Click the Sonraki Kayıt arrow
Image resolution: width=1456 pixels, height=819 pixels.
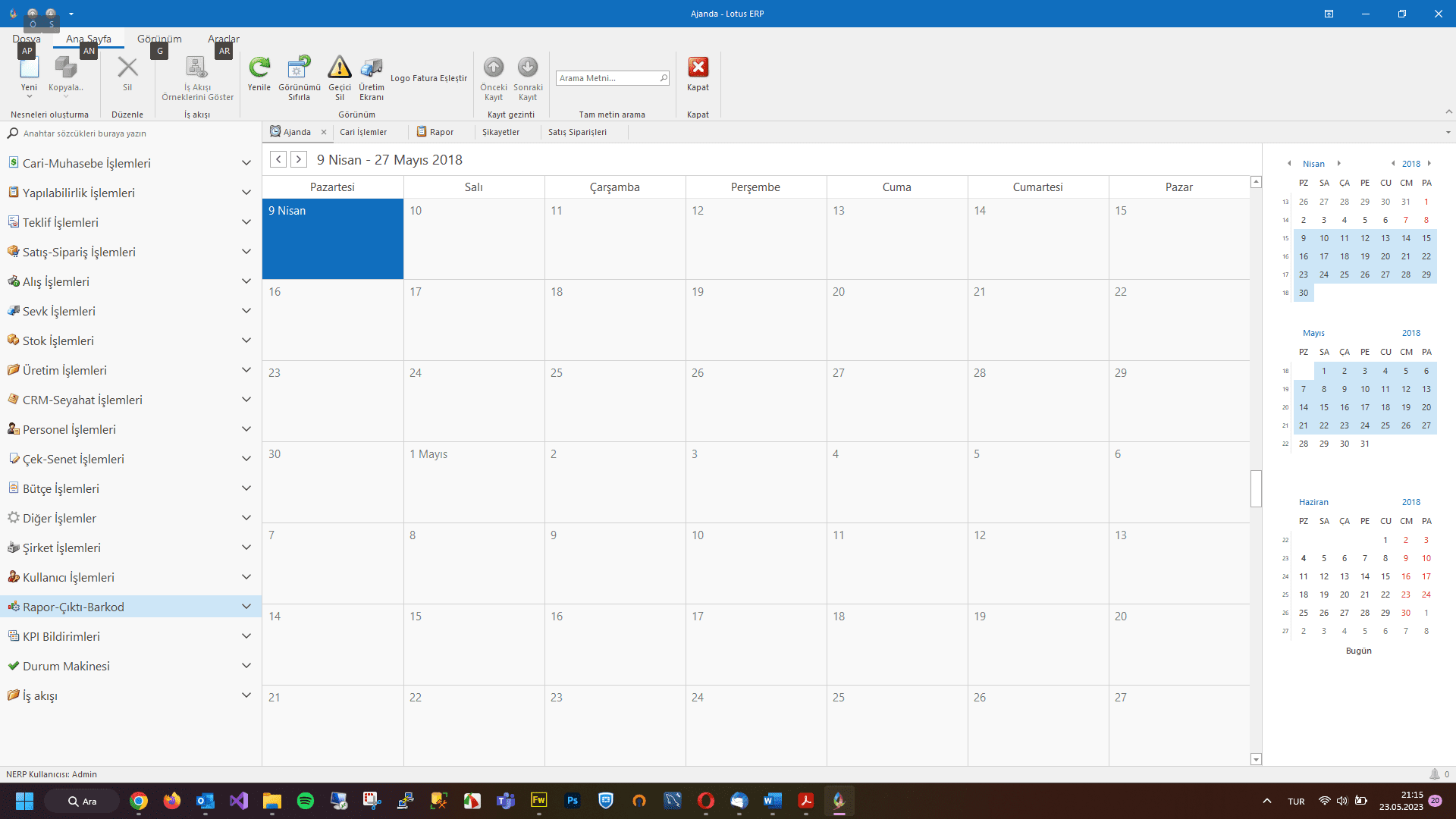coord(528,68)
